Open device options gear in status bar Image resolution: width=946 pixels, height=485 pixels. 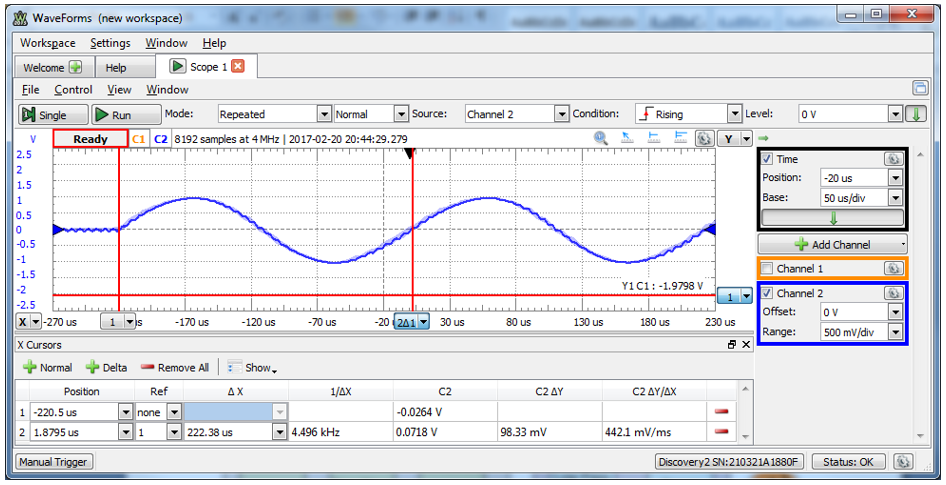[903, 462]
